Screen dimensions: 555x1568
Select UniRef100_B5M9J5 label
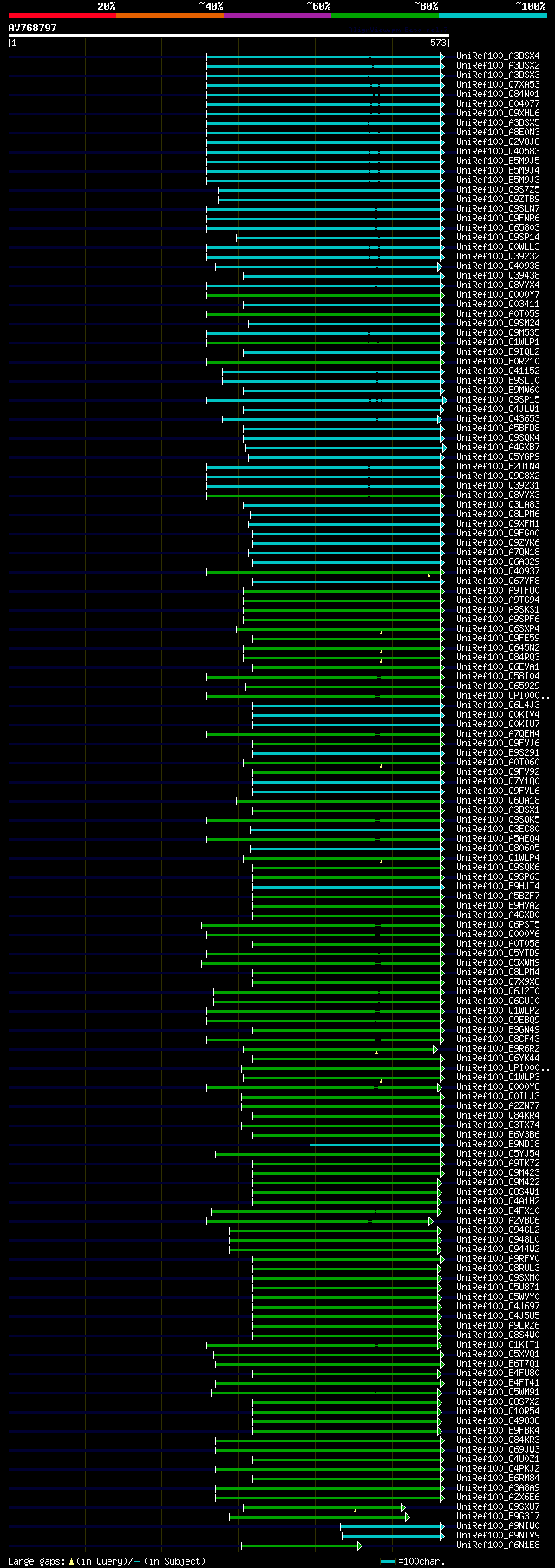coord(498,161)
